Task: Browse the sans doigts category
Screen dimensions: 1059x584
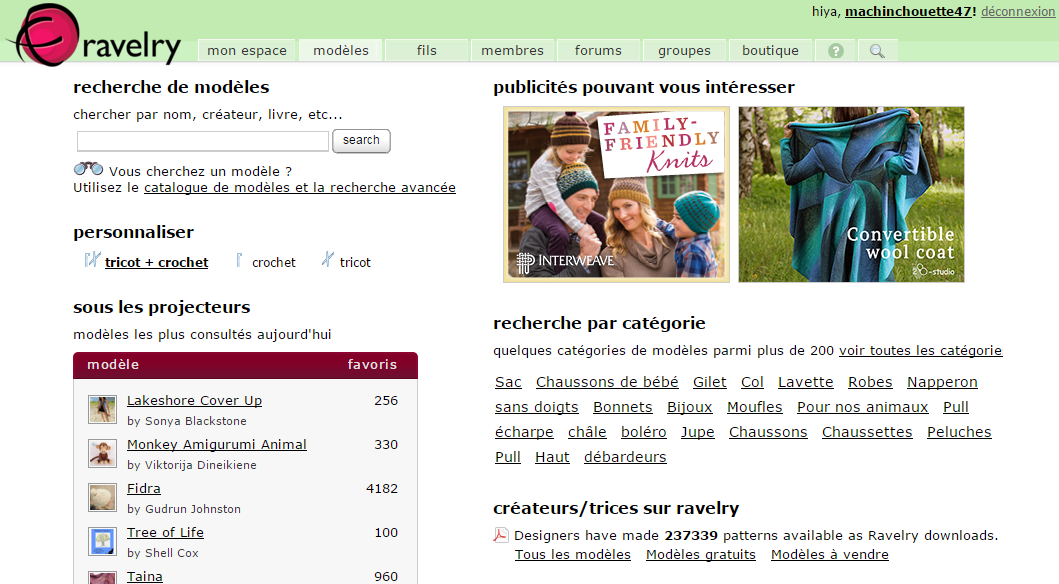Action: pos(536,407)
